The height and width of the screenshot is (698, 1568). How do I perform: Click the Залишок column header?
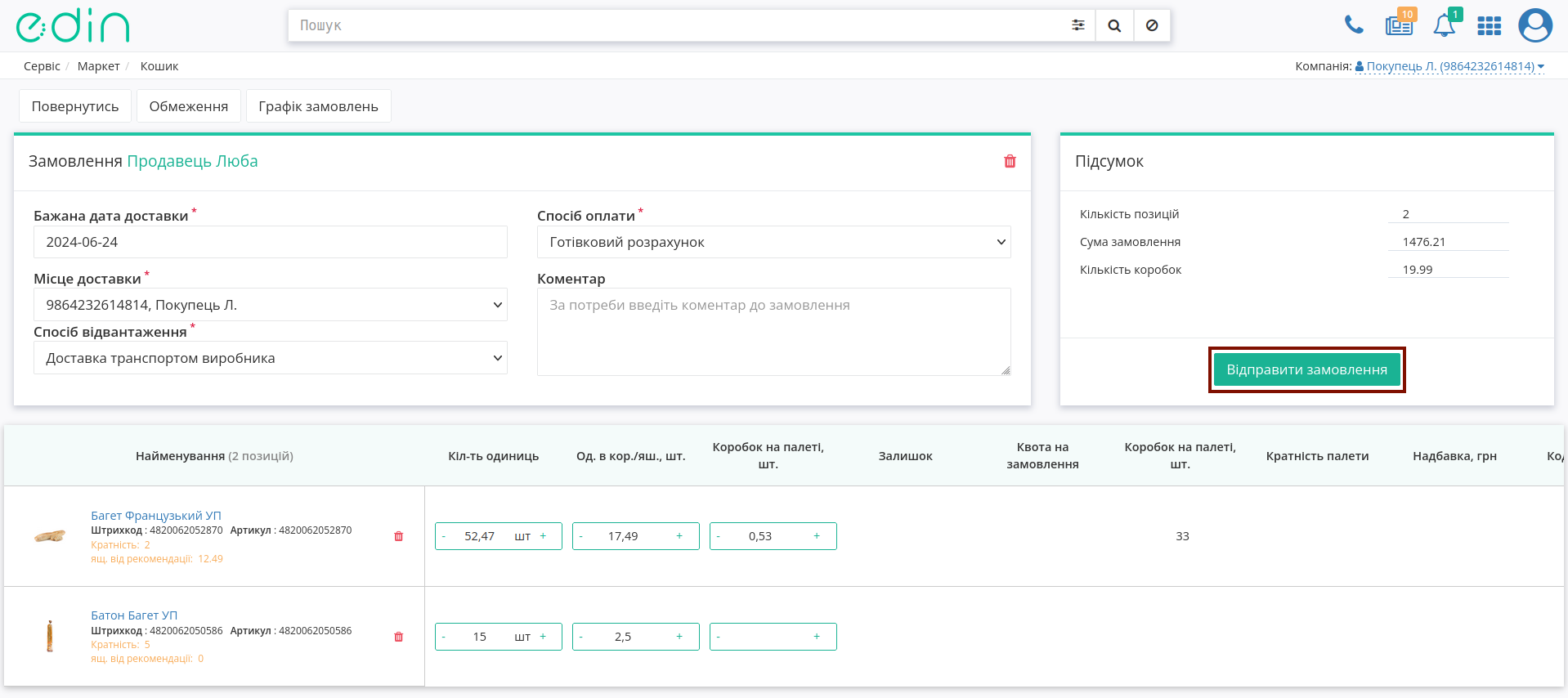[x=906, y=456]
